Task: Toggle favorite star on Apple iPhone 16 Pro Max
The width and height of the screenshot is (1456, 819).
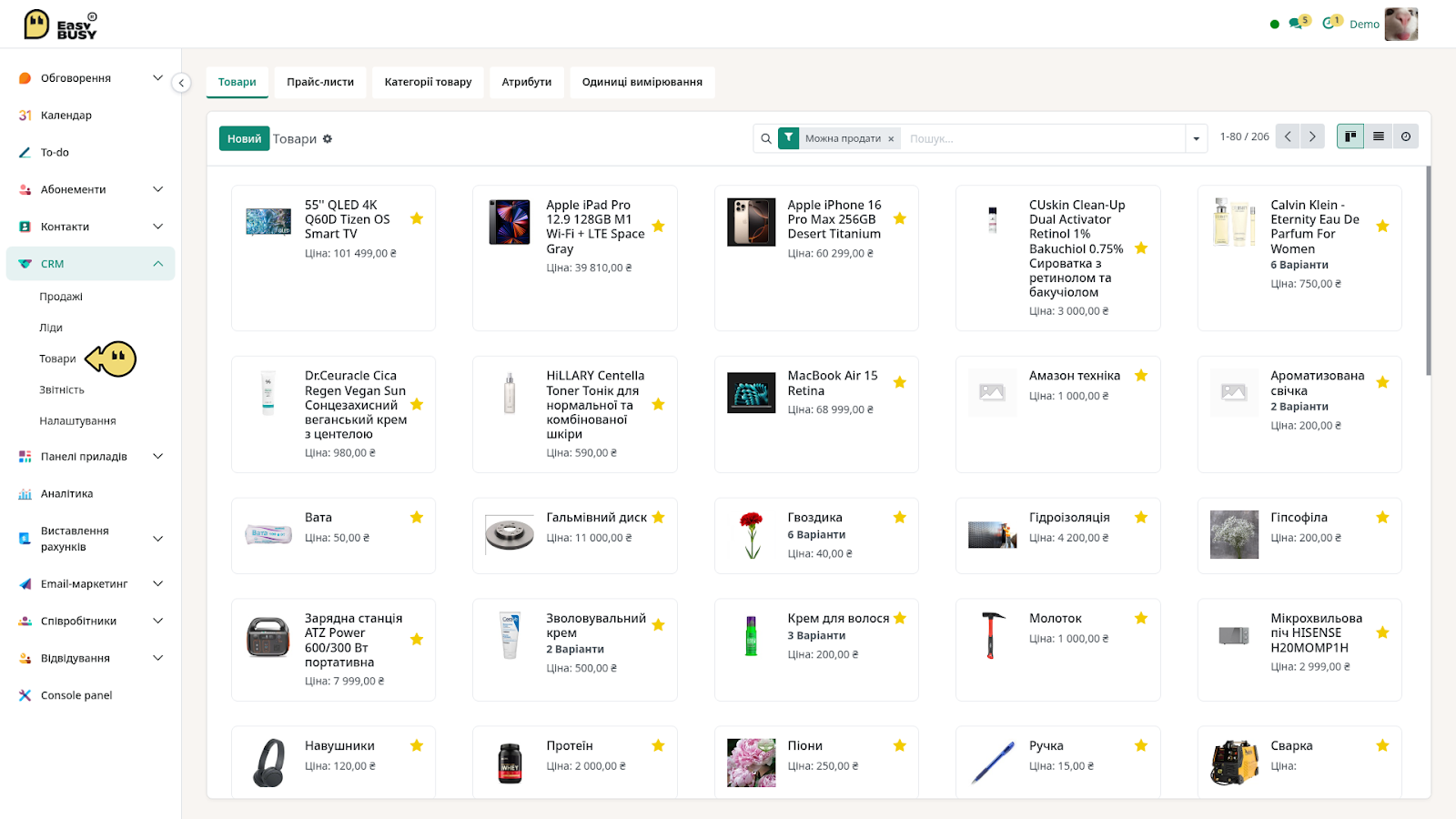Action: (x=900, y=218)
